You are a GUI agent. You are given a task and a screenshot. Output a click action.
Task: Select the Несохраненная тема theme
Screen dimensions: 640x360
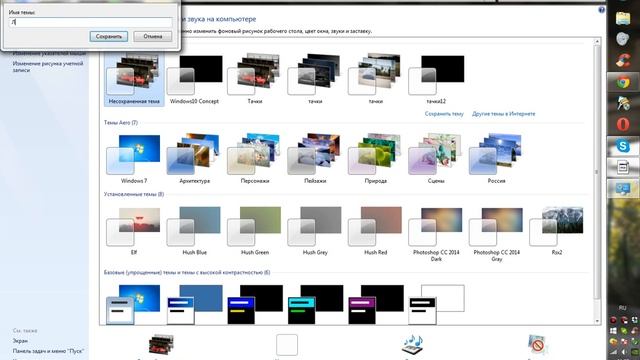pyautogui.click(x=134, y=79)
